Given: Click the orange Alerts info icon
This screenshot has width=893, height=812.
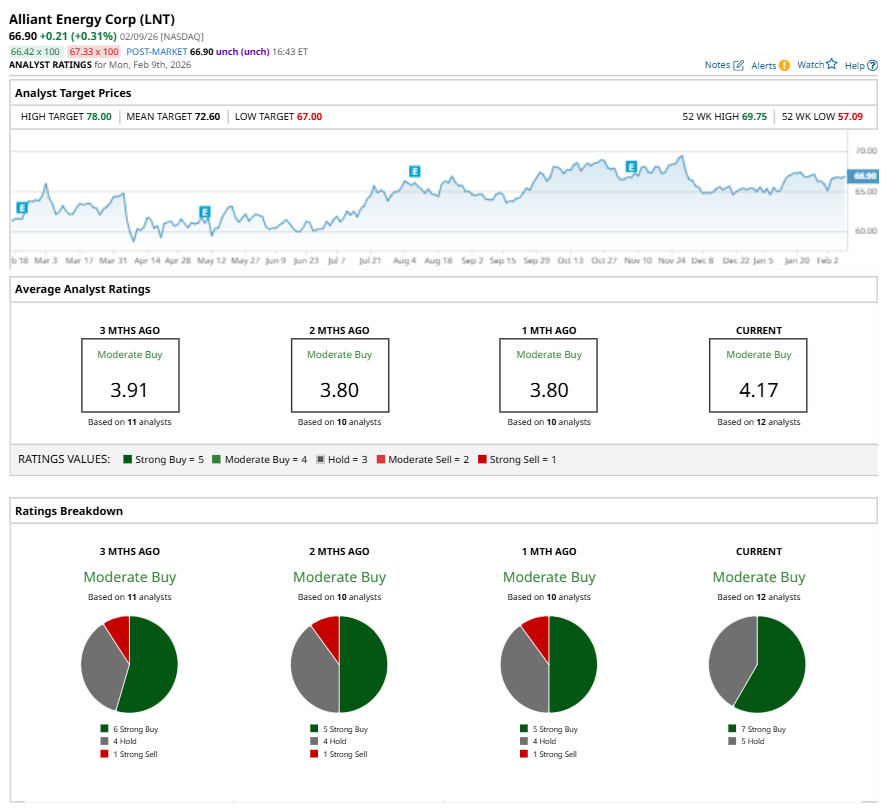Looking at the screenshot, I should [x=784, y=66].
